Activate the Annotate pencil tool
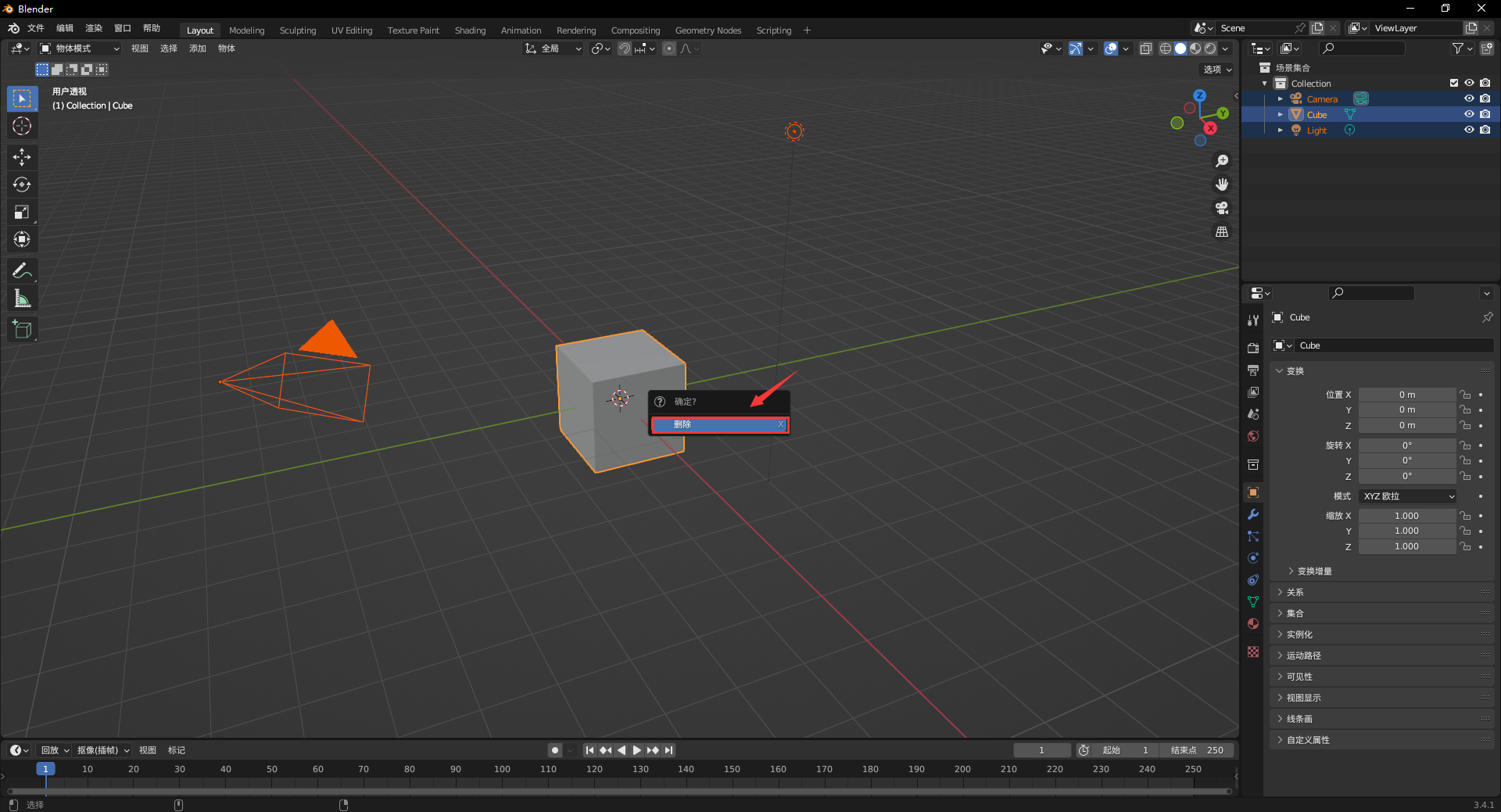The width and height of the screenshot is (1501, 812). point(22,271)
